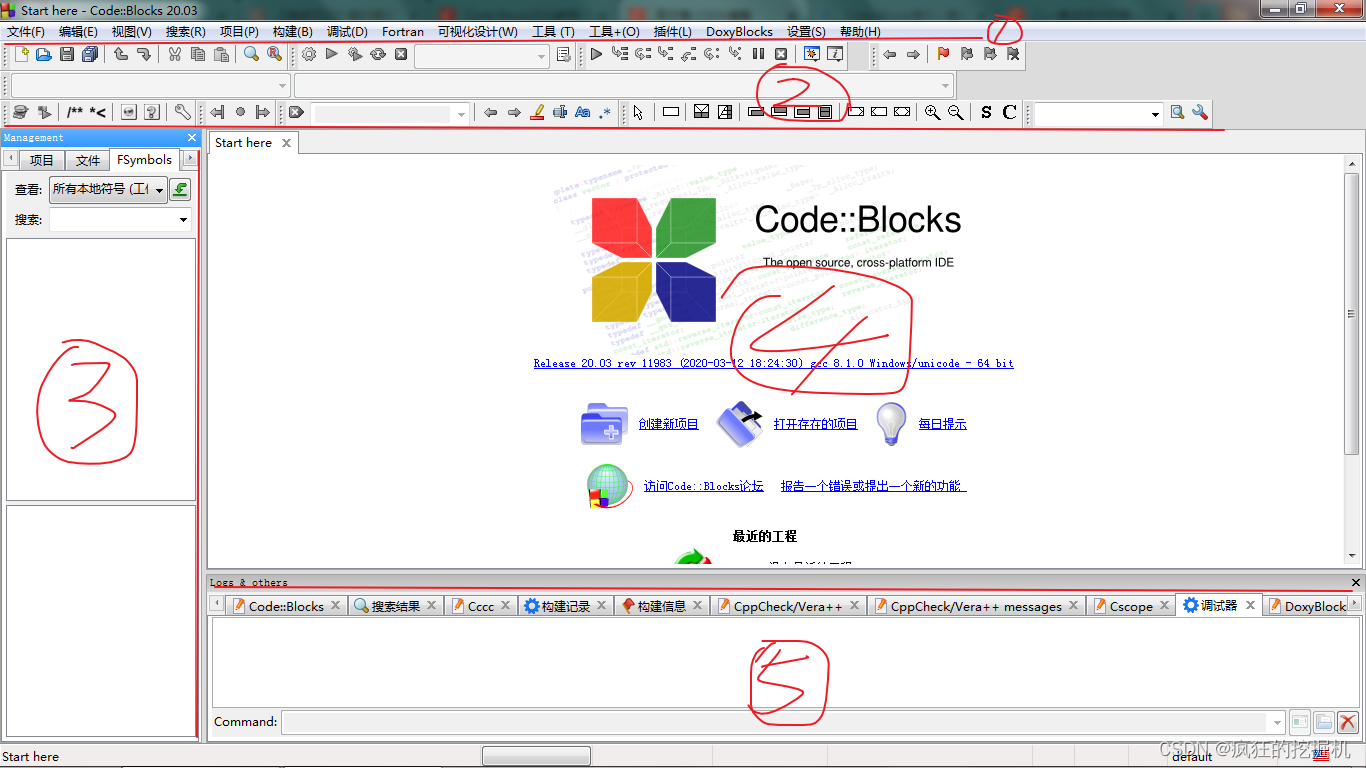Click the Save all files icon
1366x768 pixels.
click(90, 54)
